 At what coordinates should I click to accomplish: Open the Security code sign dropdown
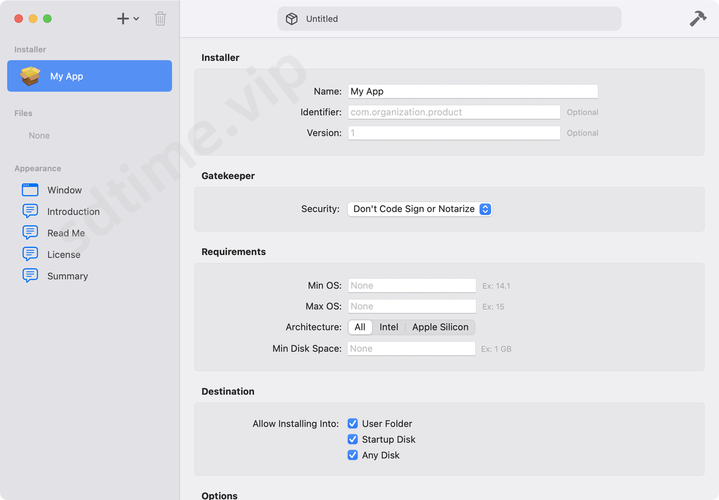coord(420,209)
